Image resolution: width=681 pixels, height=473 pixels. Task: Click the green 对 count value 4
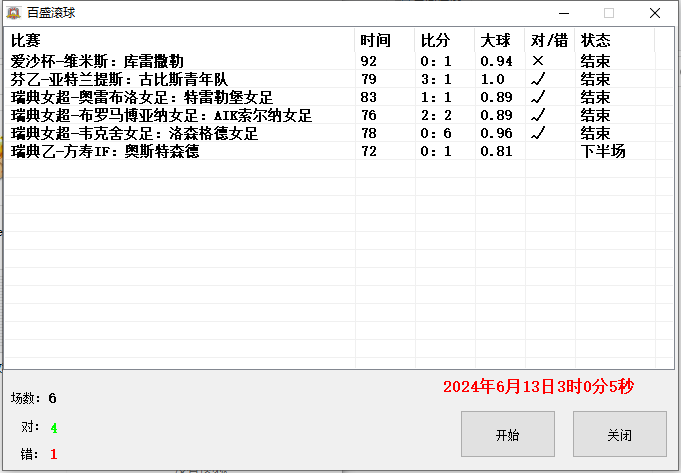click(x=54, y=428)
